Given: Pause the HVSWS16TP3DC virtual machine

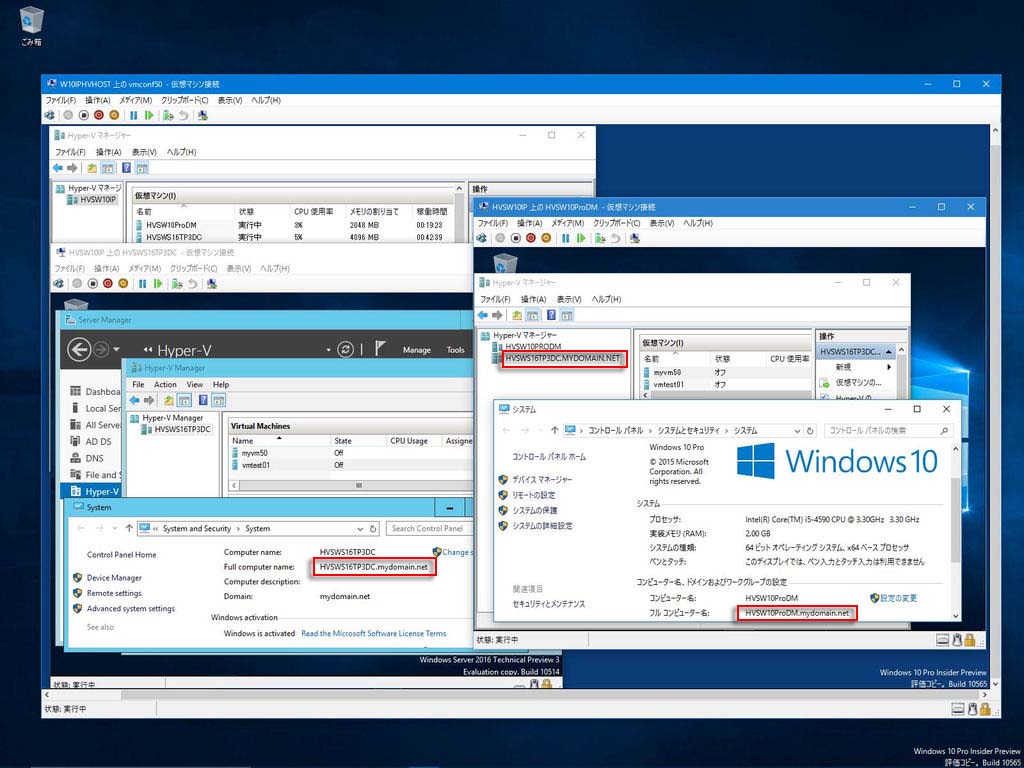Looking at the screenshot, I should click(142, 283).
